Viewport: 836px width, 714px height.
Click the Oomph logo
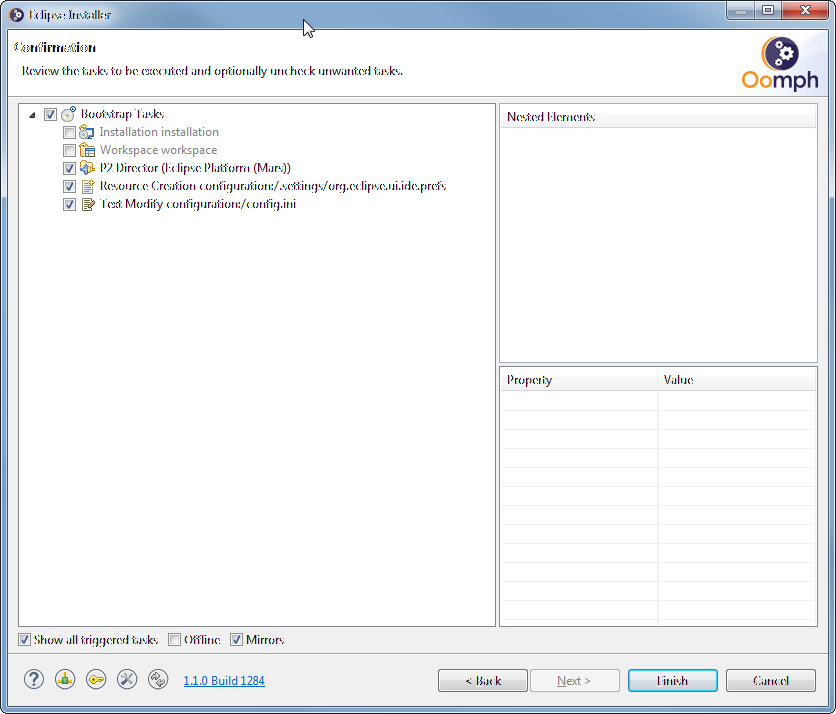779,63
